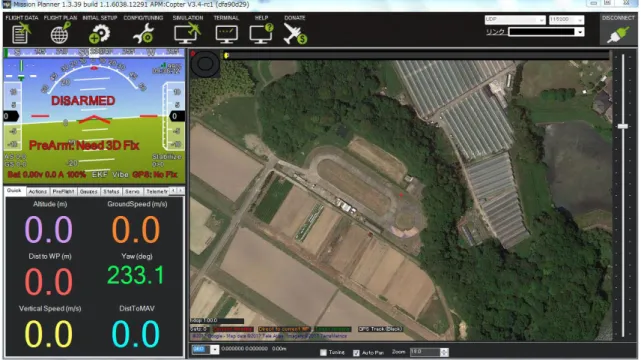This screenshot has height=360, width=641.
Task: Click the DistToMAV value
Action: pos(136,334)
